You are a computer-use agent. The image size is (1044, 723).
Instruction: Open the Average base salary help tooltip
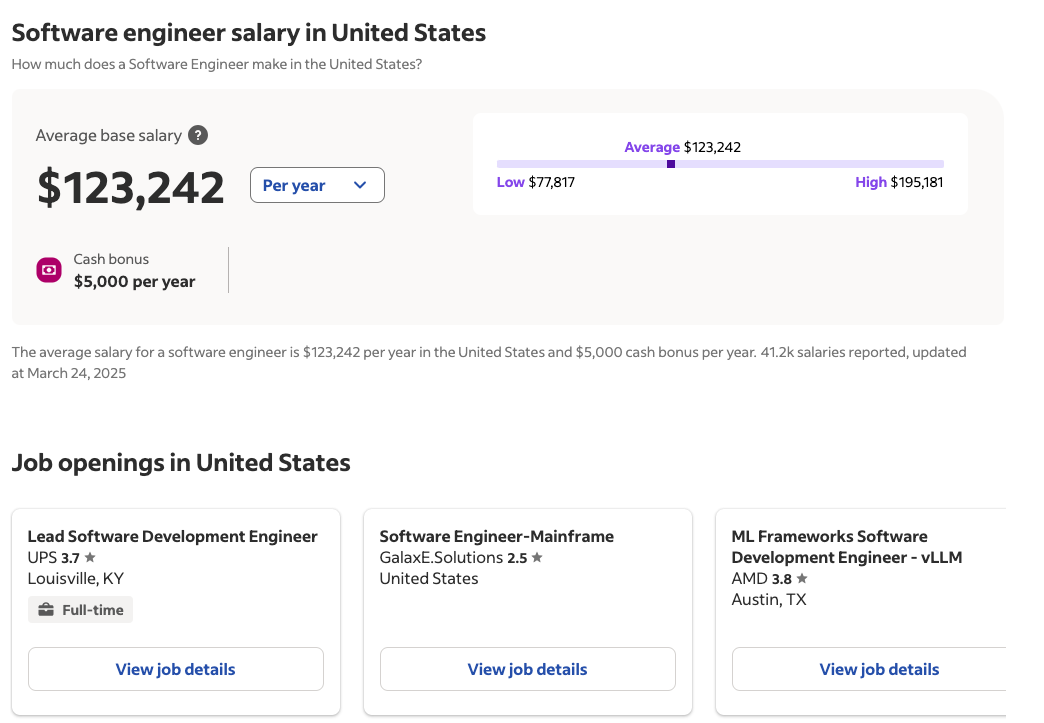(196, 135)
